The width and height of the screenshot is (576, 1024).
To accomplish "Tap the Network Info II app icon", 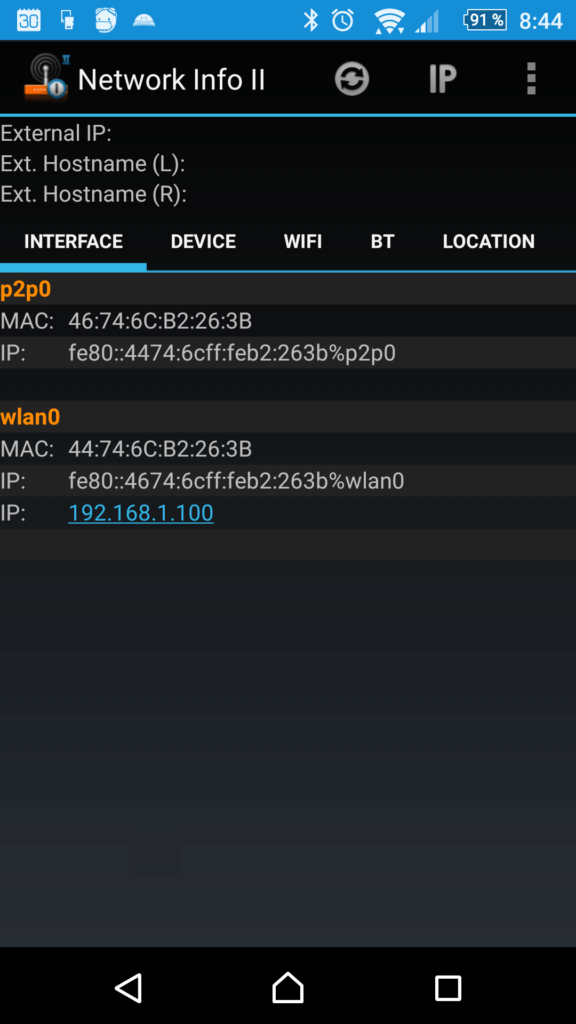I will 46,78.
